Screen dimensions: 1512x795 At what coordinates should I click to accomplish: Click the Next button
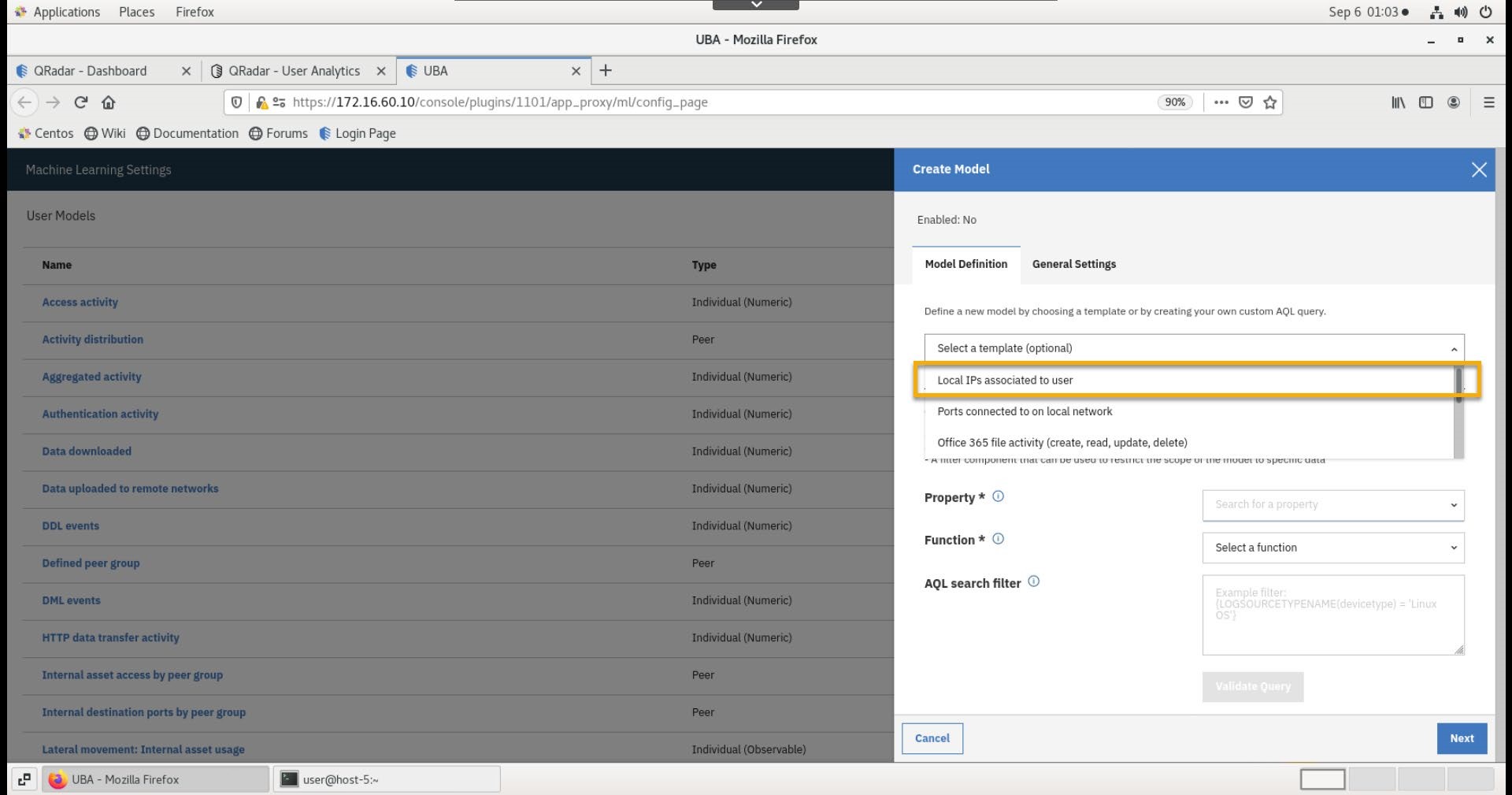(1462, 738)
